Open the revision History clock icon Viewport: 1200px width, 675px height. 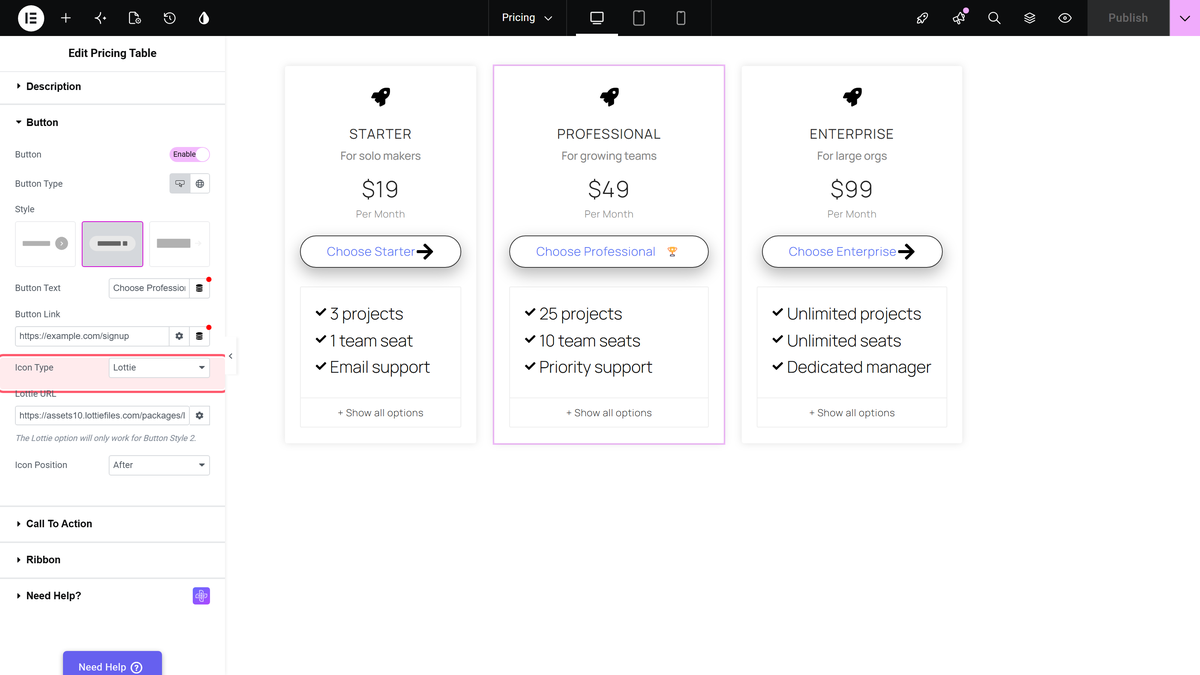click(x=170, y=18)
